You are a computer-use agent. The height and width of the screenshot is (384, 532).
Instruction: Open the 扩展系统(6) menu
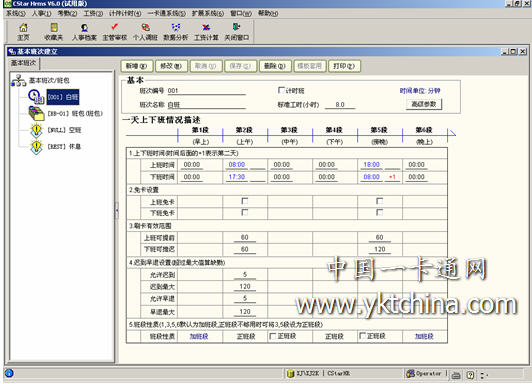208,13
